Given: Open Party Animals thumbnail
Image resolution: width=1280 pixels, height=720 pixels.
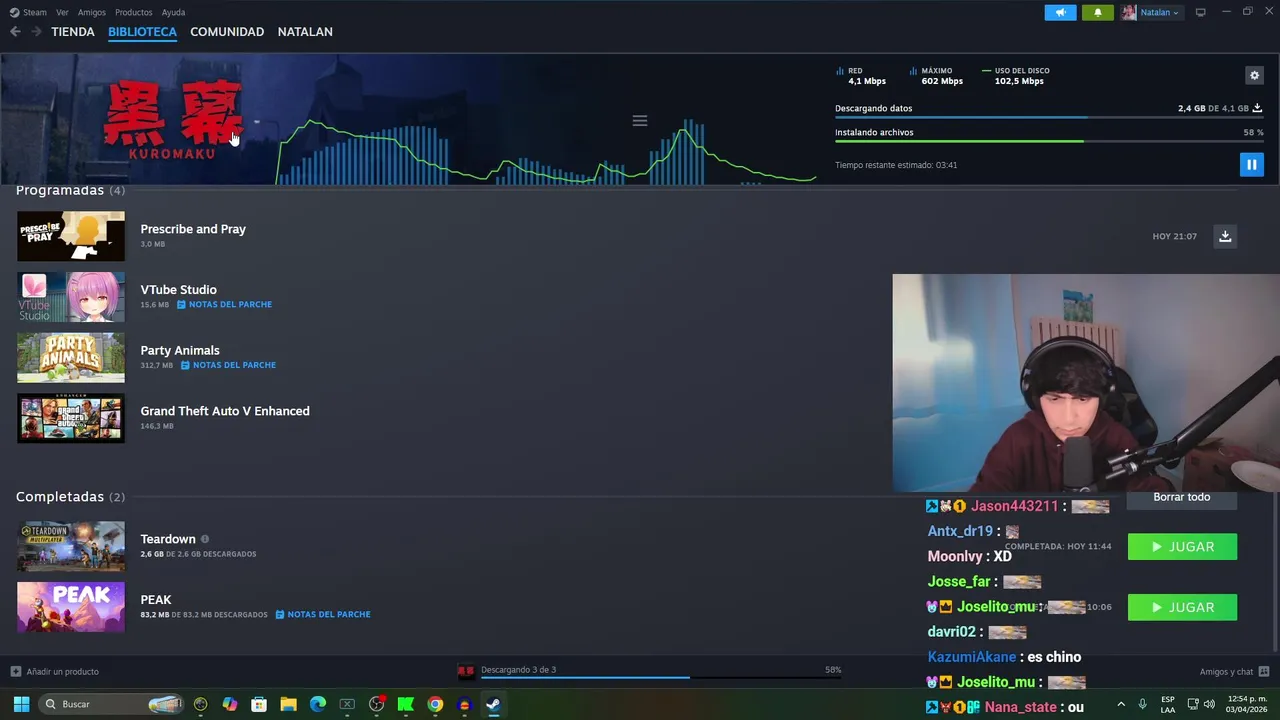Looking at the screenshot, I should [x=71, y=357].
